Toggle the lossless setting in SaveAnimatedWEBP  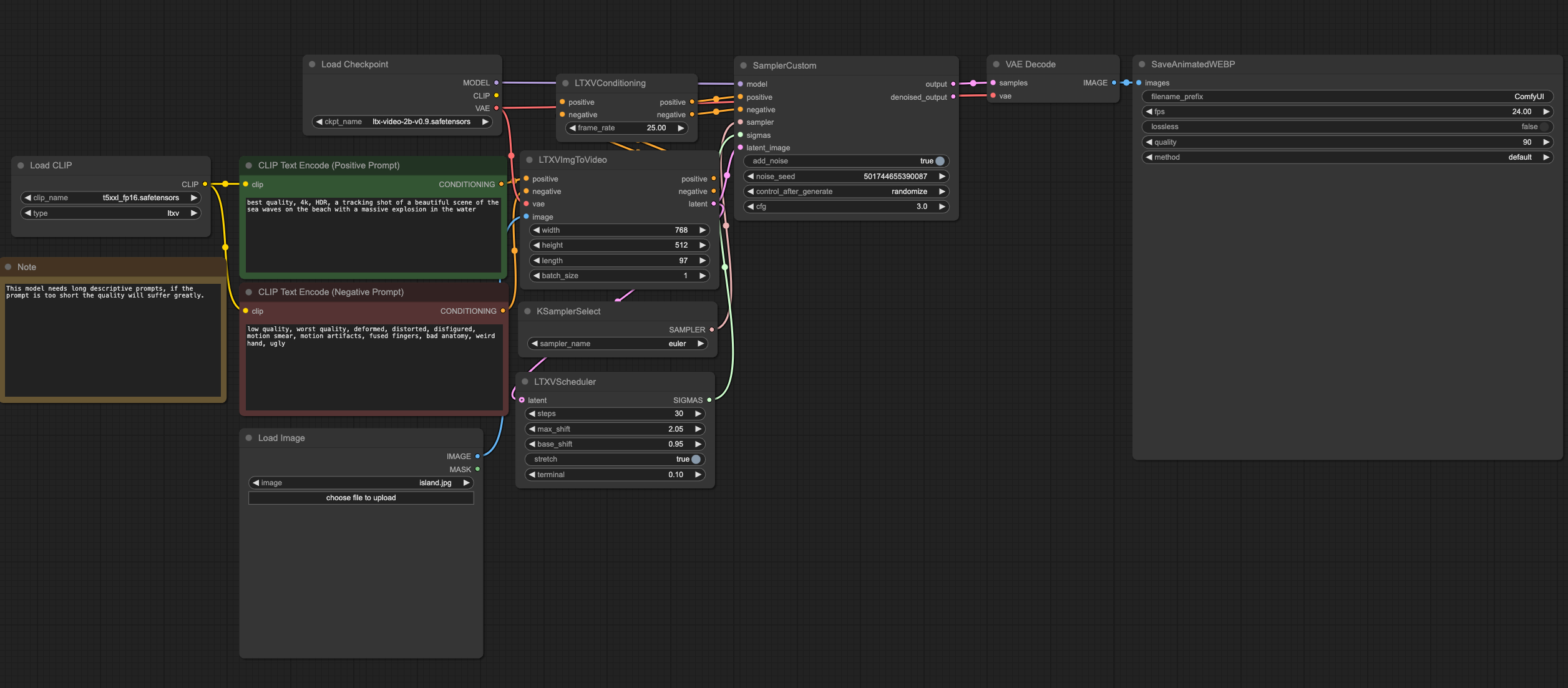click(1543, 127)
